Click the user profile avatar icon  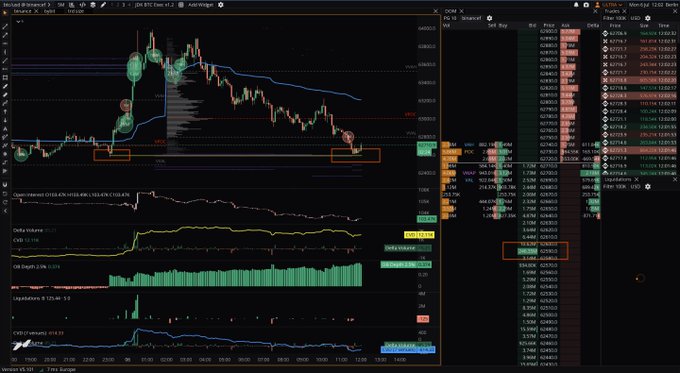pyautogui.click(x=597, y=4)
